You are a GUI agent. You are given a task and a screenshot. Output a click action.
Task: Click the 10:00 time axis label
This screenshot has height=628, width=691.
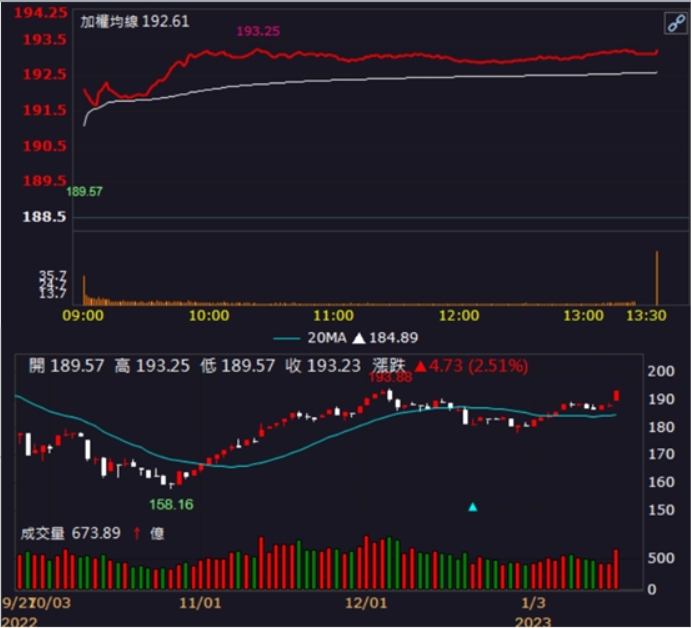(209, 316)
